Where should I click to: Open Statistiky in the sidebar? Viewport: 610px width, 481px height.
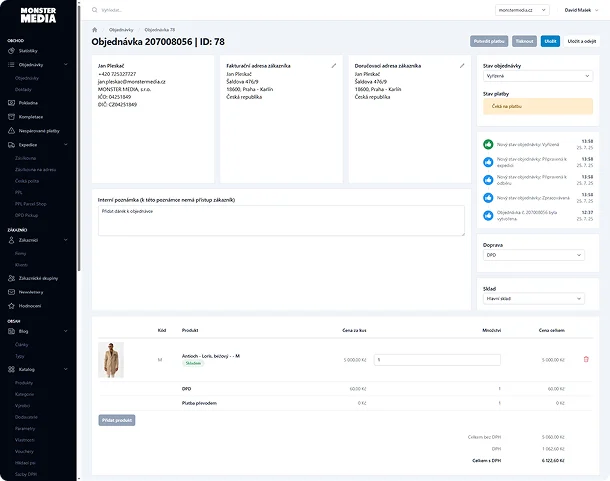[27, 50]
